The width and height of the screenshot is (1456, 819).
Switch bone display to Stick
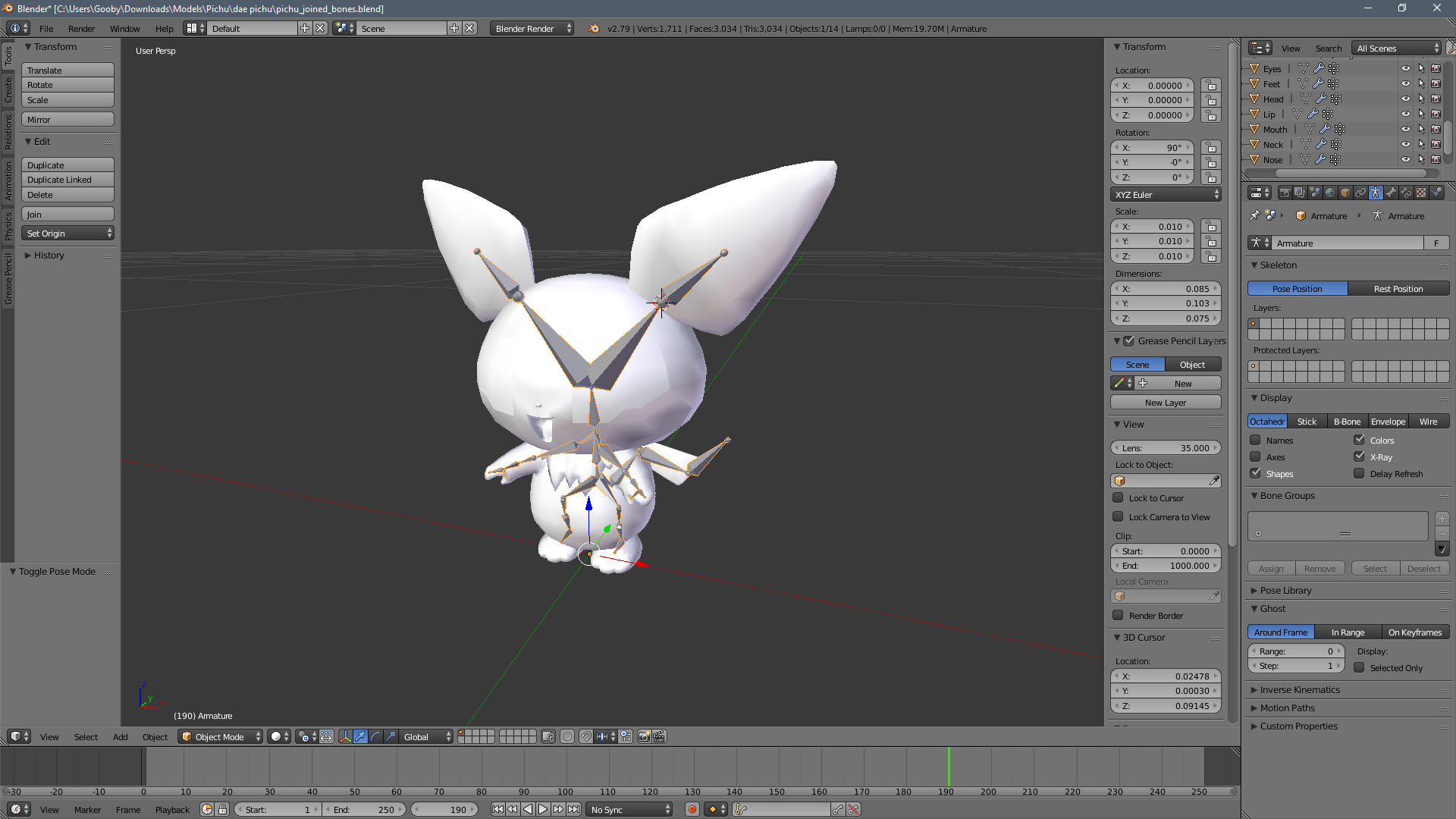1307,422
